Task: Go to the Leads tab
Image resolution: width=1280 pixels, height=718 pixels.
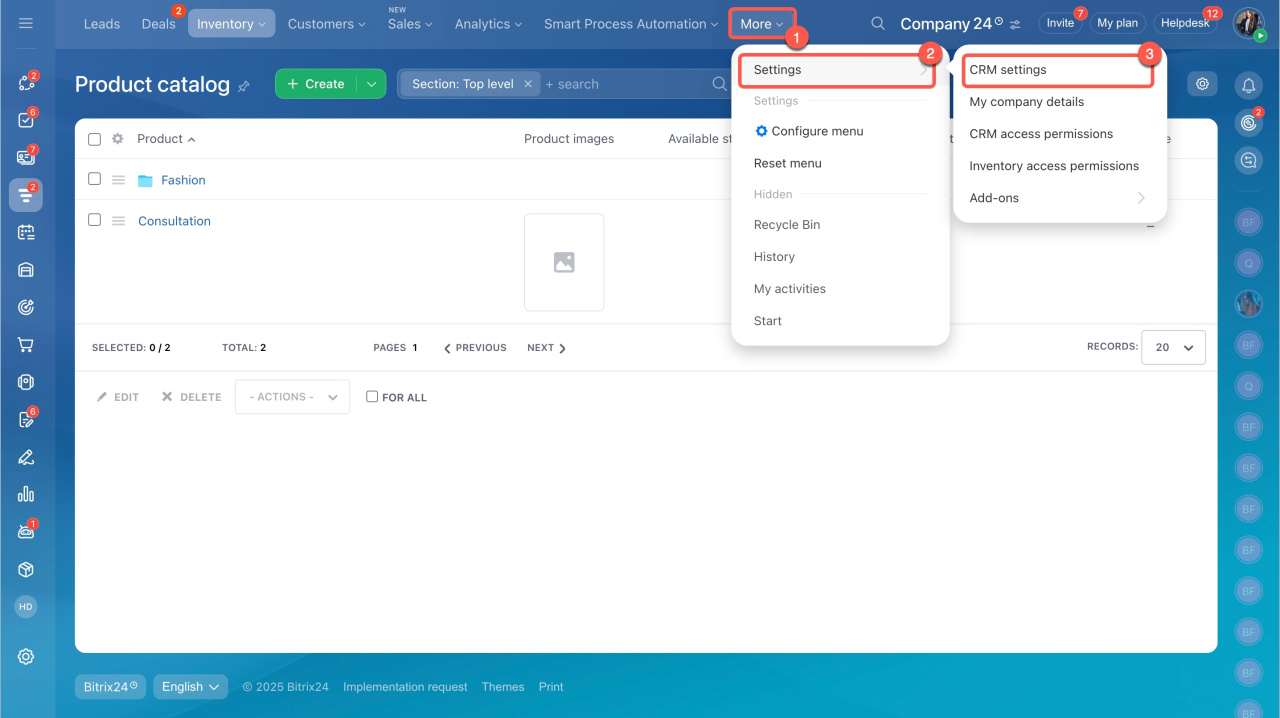Action: [x=102, y=24]
